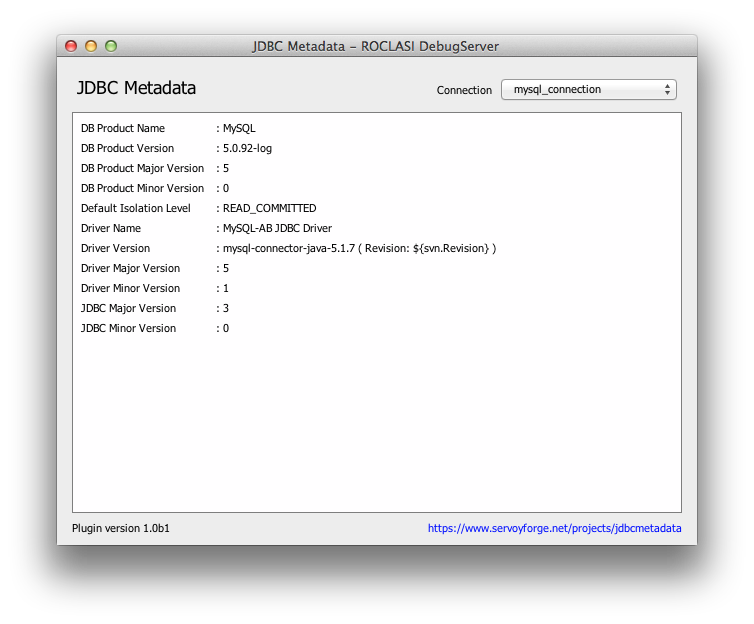Click the Connection dropdown stepper arrows
The width and height of the screenshot is (754, 624).
(667, 89)
